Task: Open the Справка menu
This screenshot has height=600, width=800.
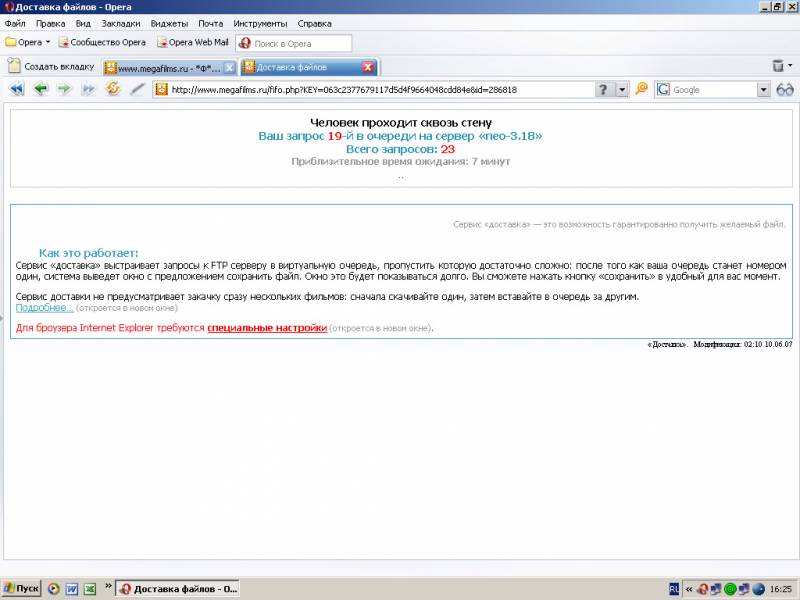Action: click(x=314, y=23)
